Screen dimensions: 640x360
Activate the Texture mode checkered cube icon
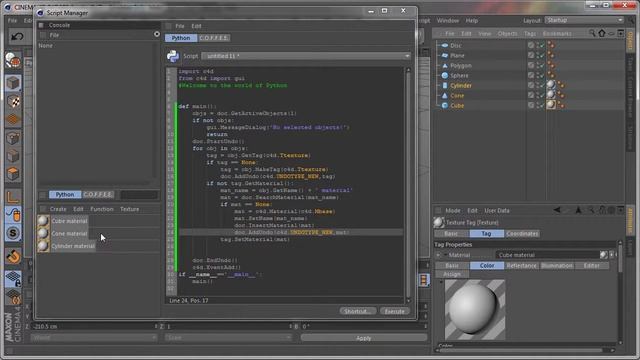tap(13, 101)
